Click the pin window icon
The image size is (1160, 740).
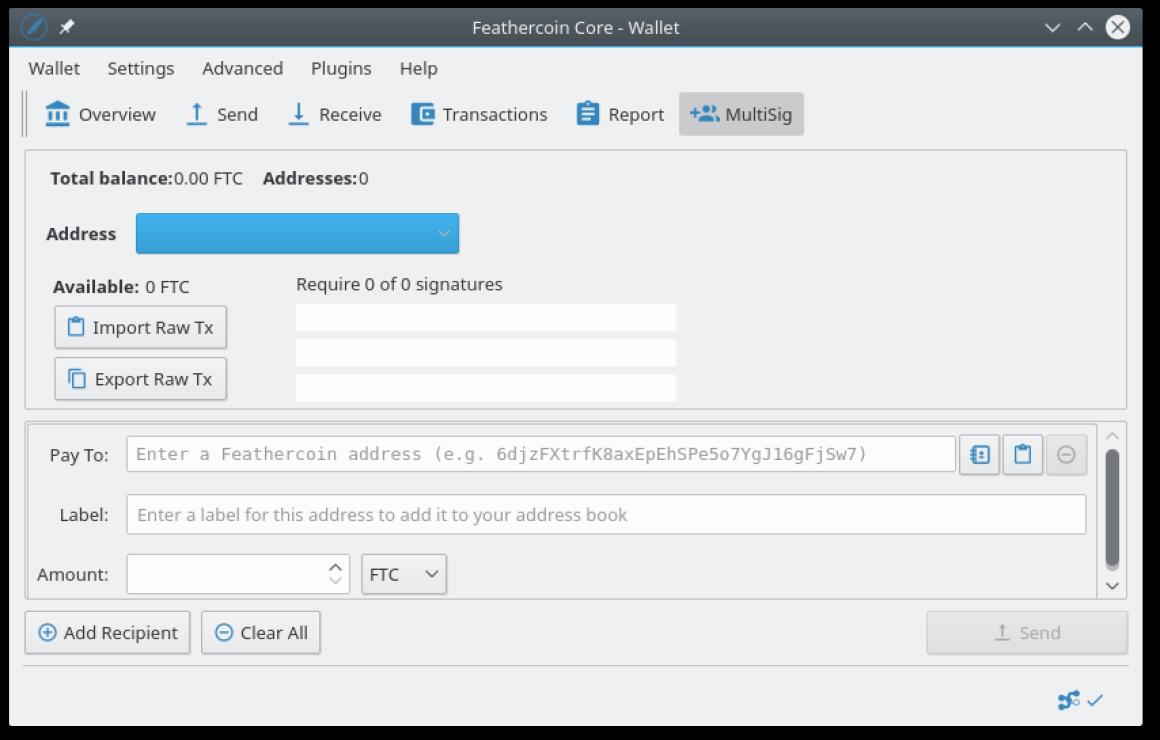pos(67,27)
